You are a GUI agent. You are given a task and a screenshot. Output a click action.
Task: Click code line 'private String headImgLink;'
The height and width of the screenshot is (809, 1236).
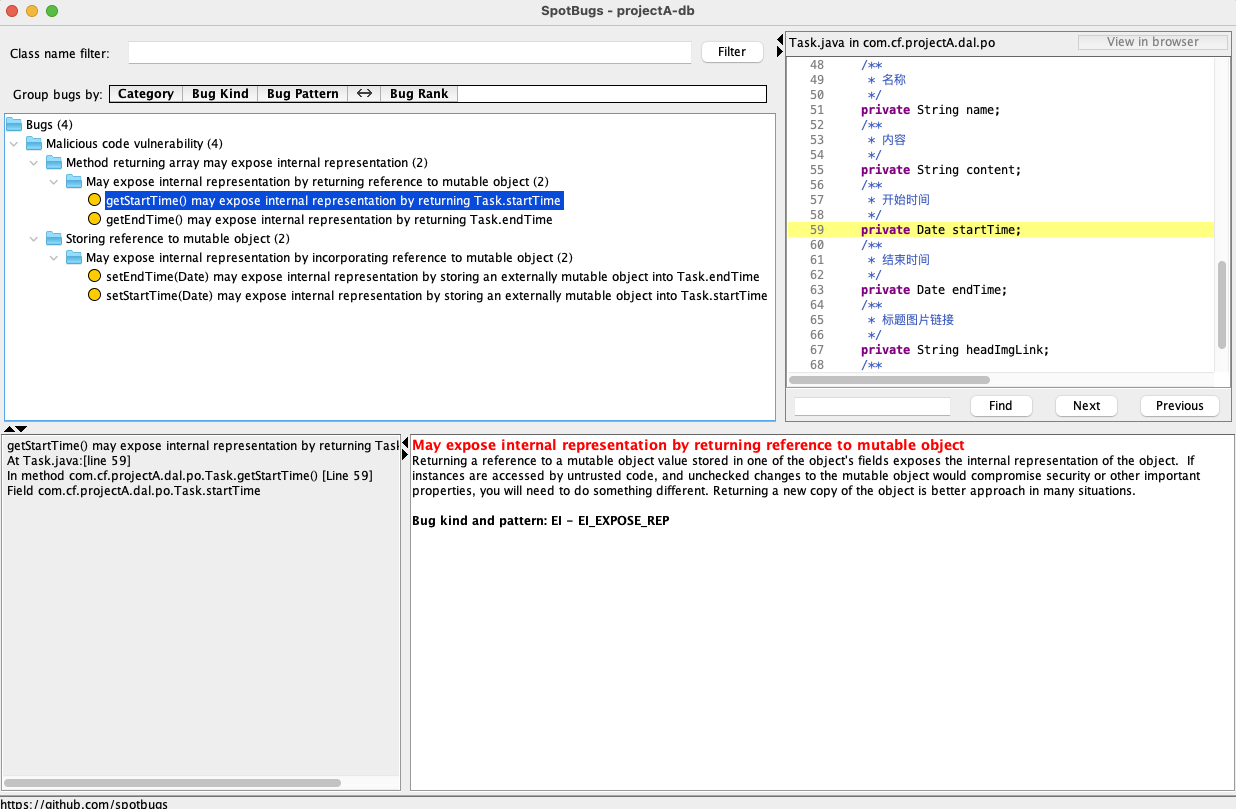point(955,350)
